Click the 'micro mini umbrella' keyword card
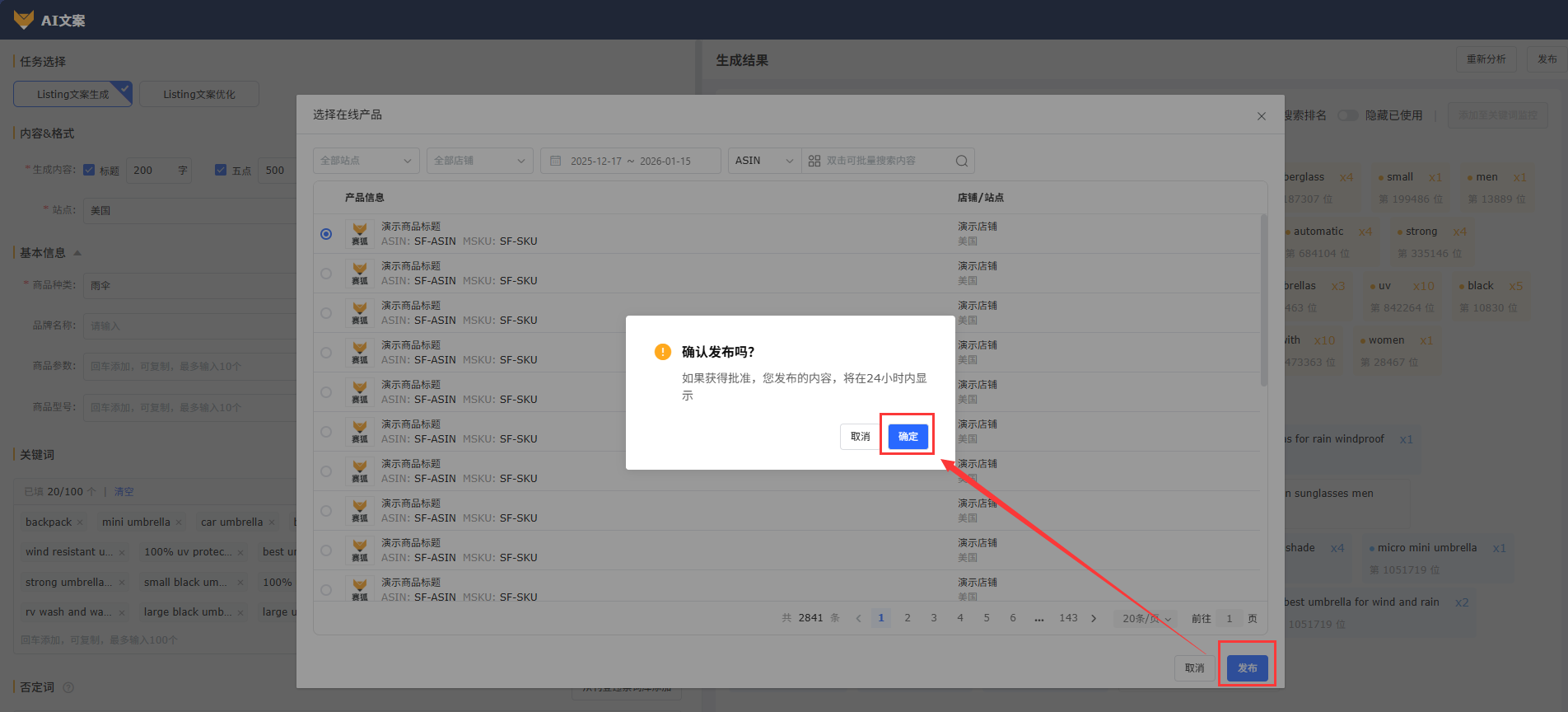 (x=1438, y=558)
